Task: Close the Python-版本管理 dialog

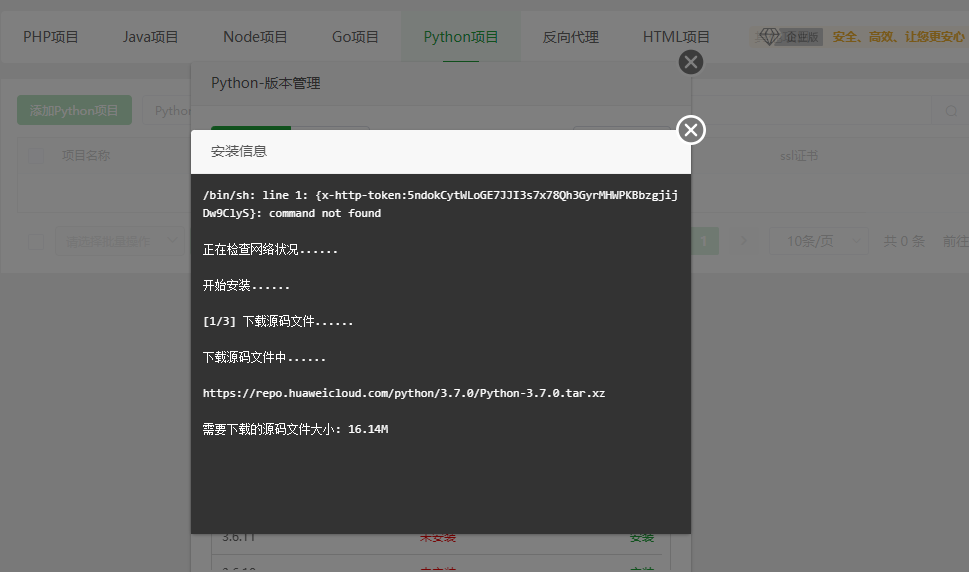Action: click(x=690, y=62)
